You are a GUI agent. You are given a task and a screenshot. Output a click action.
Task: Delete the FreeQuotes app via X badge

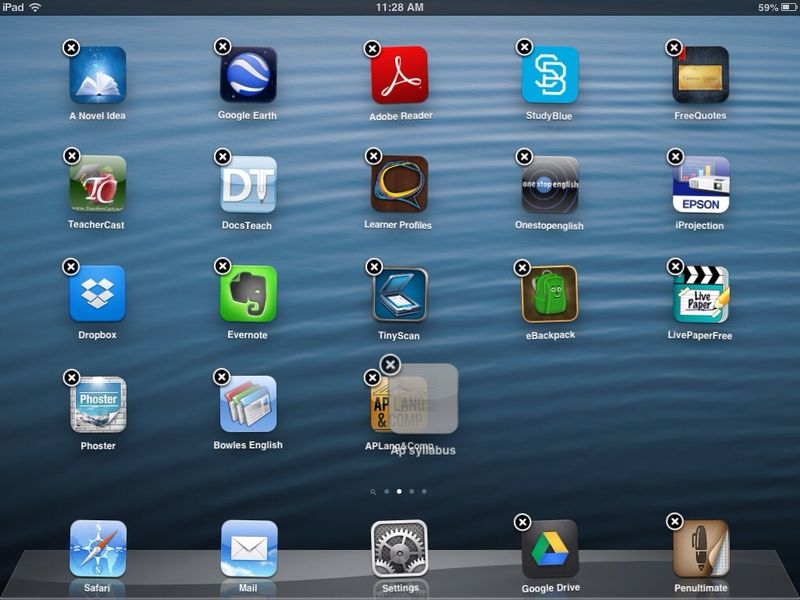pyautogui.click(x=675, y=48)
